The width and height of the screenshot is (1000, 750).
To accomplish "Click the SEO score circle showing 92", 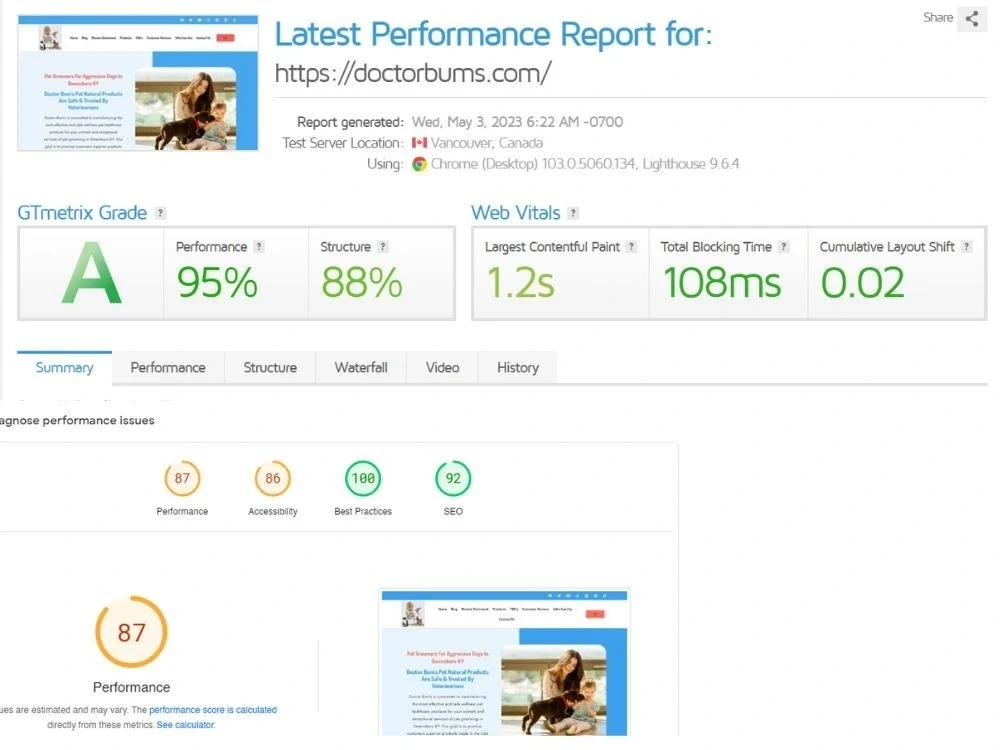I will point(453,479).
